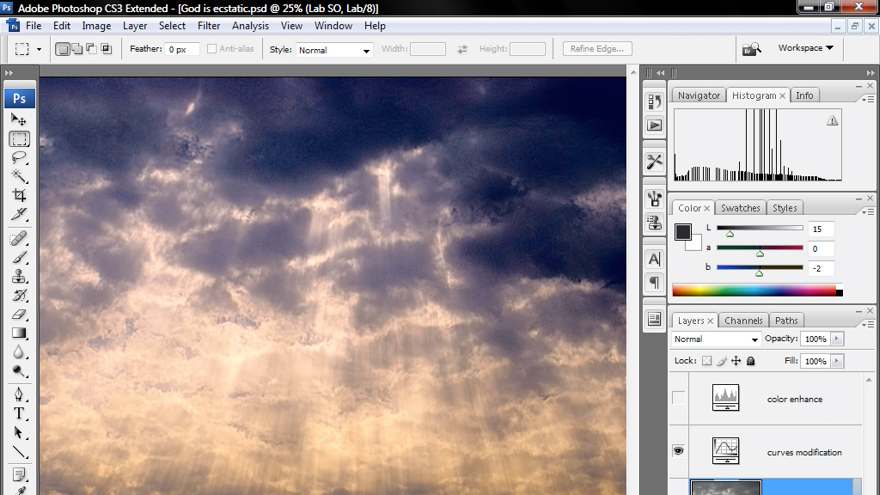Open the Tool Presets panel icon
Image resolution: width=880 pixels, height=495 pixels.
pos(654,162)
